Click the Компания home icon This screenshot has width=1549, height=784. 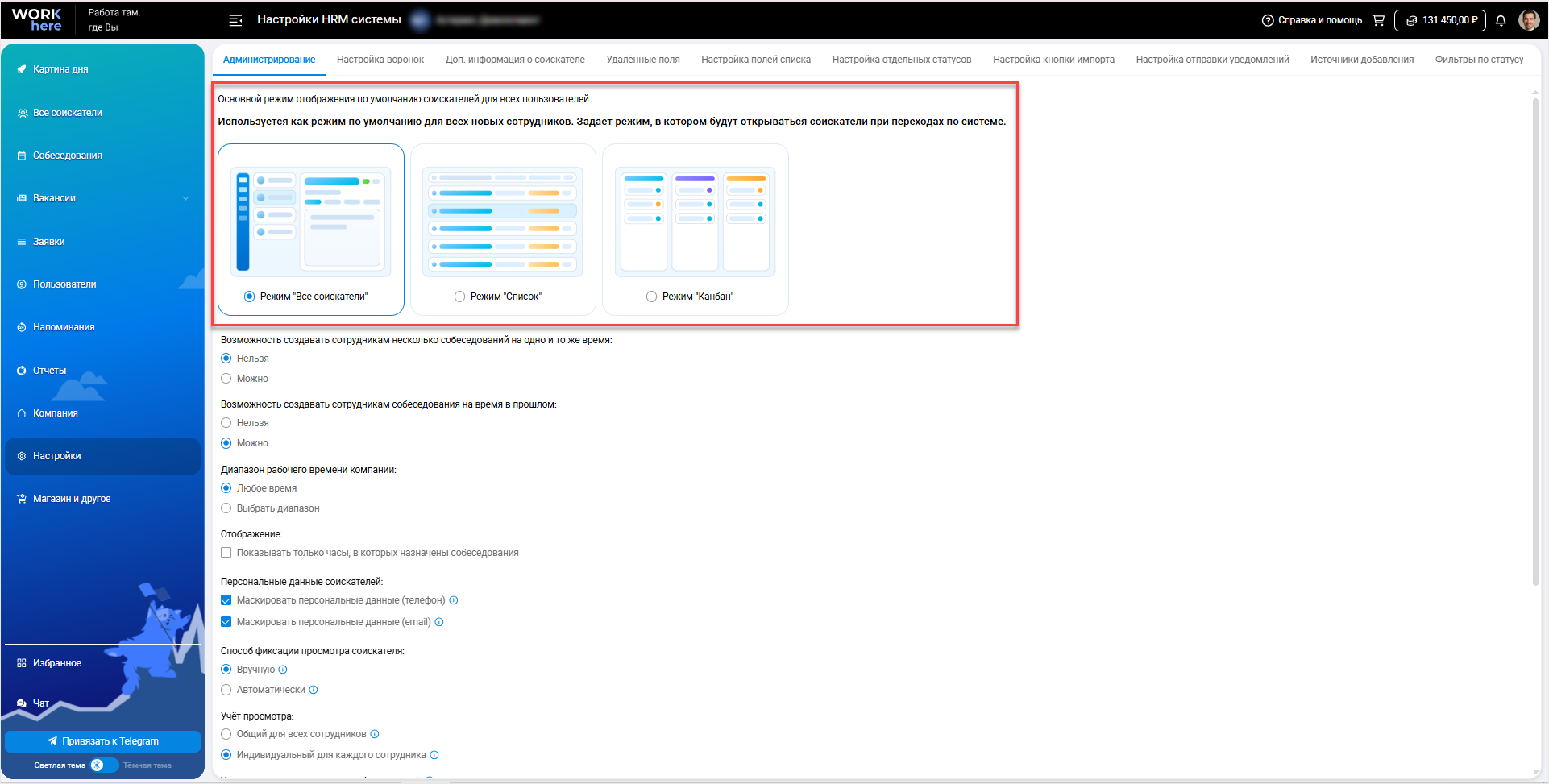coord(22,413)
